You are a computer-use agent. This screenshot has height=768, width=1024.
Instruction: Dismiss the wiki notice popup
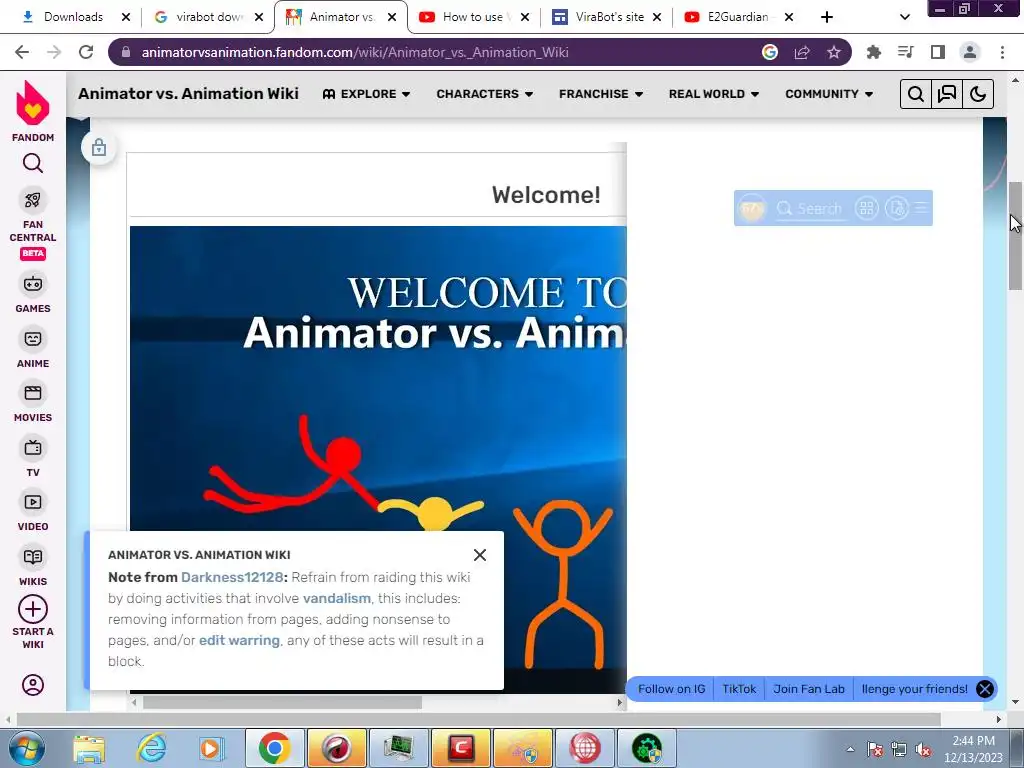(x=480, y=555)
